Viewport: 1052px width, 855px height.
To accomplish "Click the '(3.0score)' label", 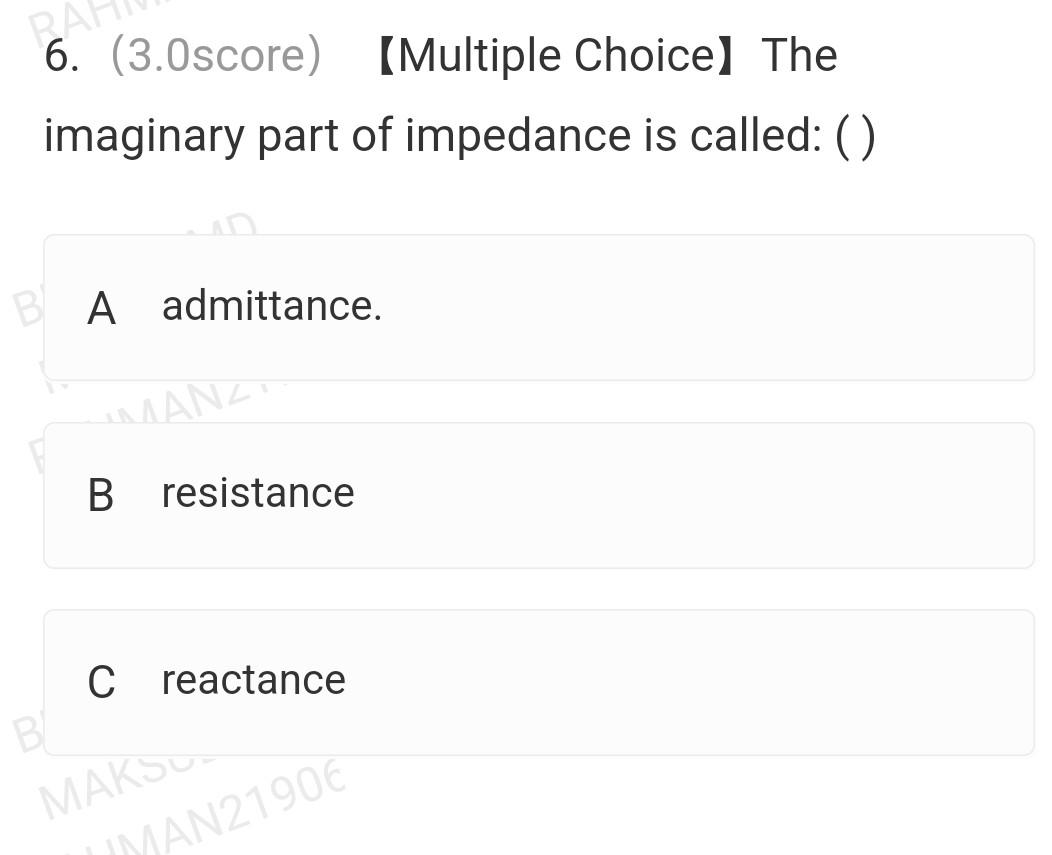I will point(216,55).
